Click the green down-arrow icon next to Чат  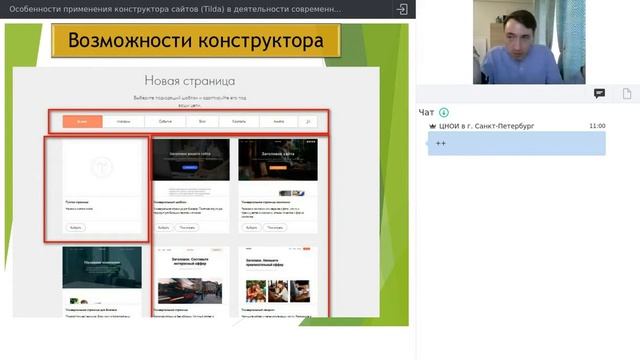pyautogui.click(x=444, y=112)
